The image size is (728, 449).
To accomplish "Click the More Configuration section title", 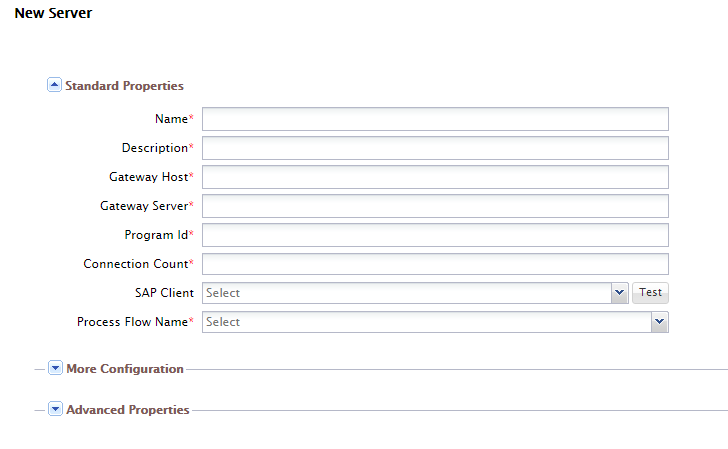I will (125, 369).
